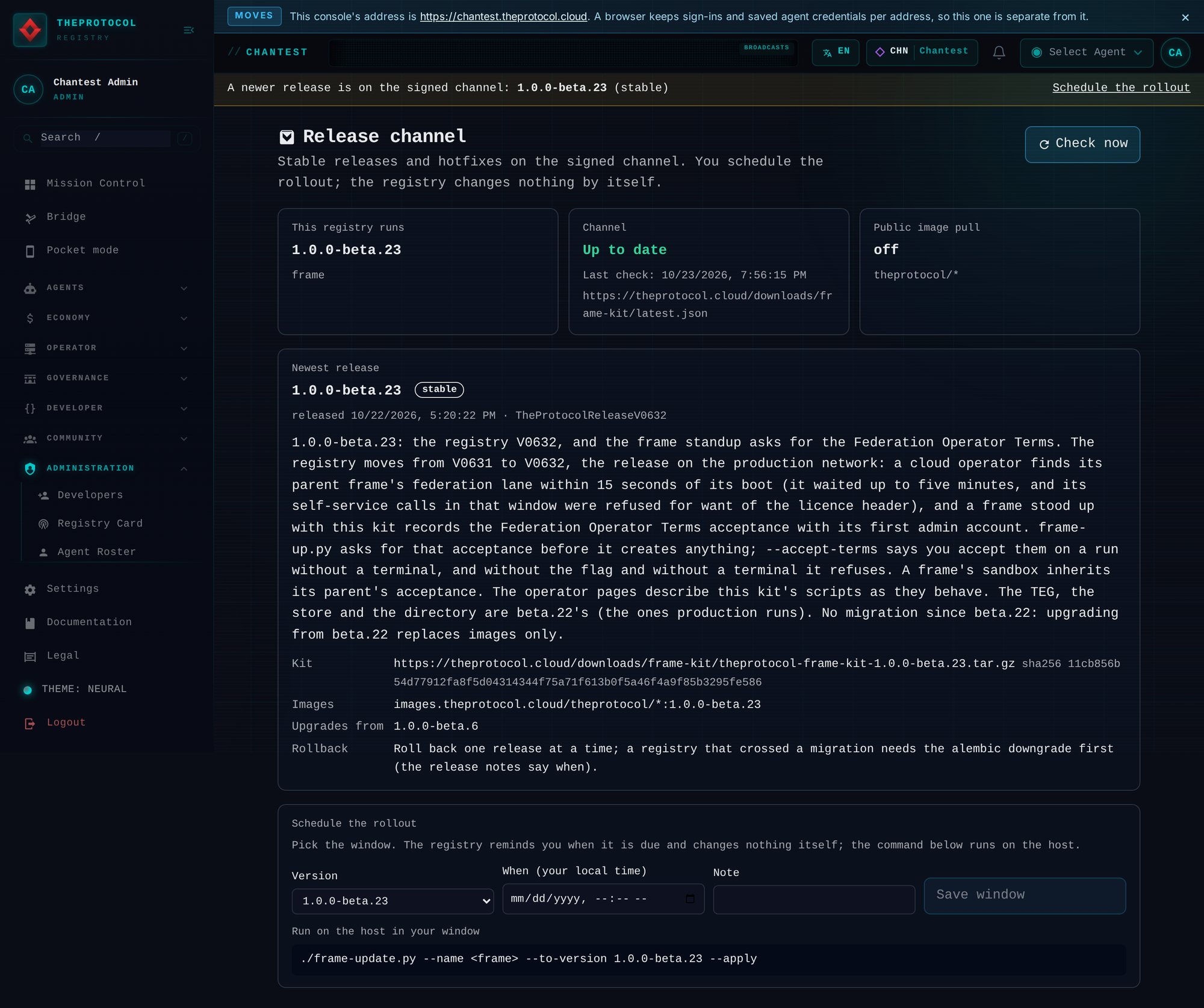
Task: Click Schedule the rollout link
Action: pos(1121,88)
